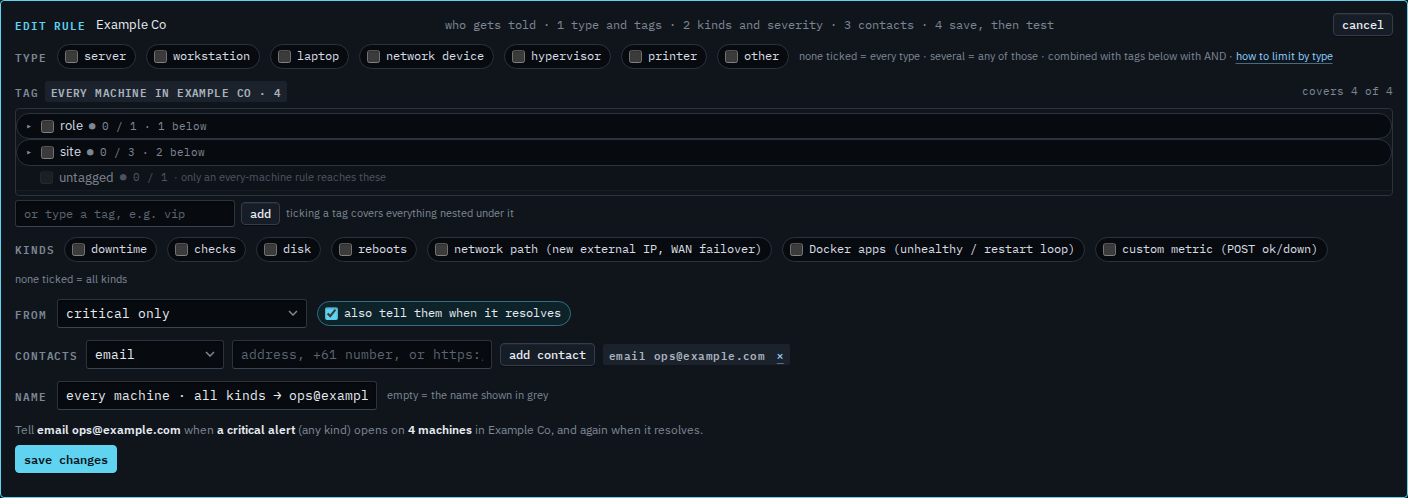1408x498 pixels.
Task: Tick the network device type checkbox
Action: (373, 56)
